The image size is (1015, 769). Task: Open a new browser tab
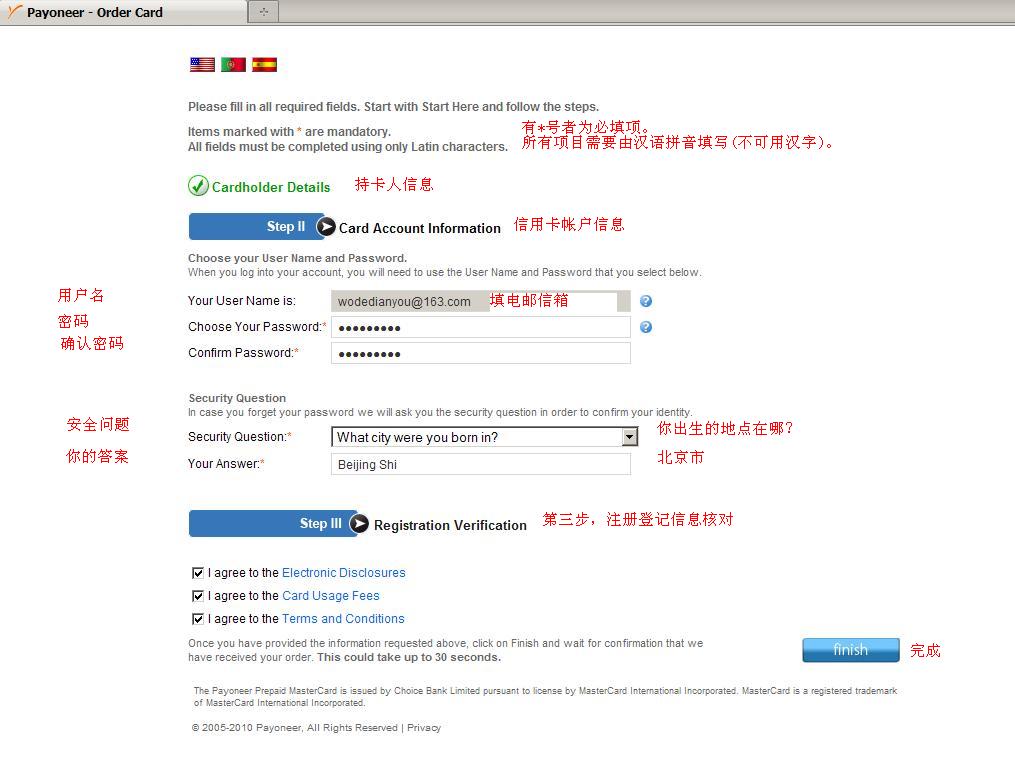tap(263, 12)
